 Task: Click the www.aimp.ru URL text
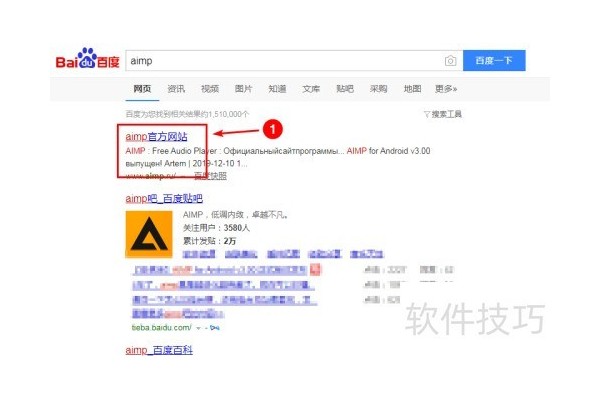[x=150, y=176]
